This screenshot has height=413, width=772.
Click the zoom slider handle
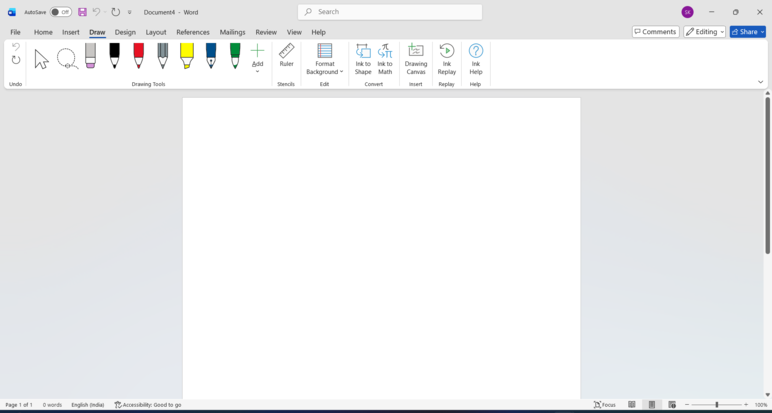click(716, 405)
